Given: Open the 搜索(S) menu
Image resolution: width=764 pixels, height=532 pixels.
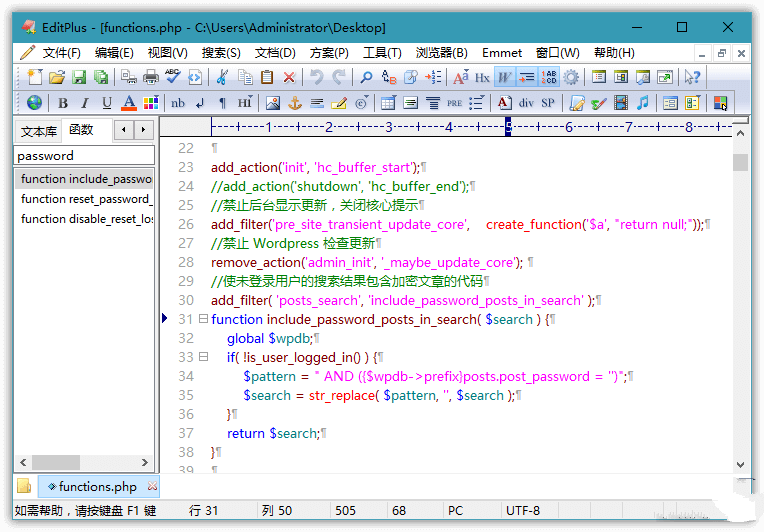Looking at the screenshot, I should click(x=221, y=53).
